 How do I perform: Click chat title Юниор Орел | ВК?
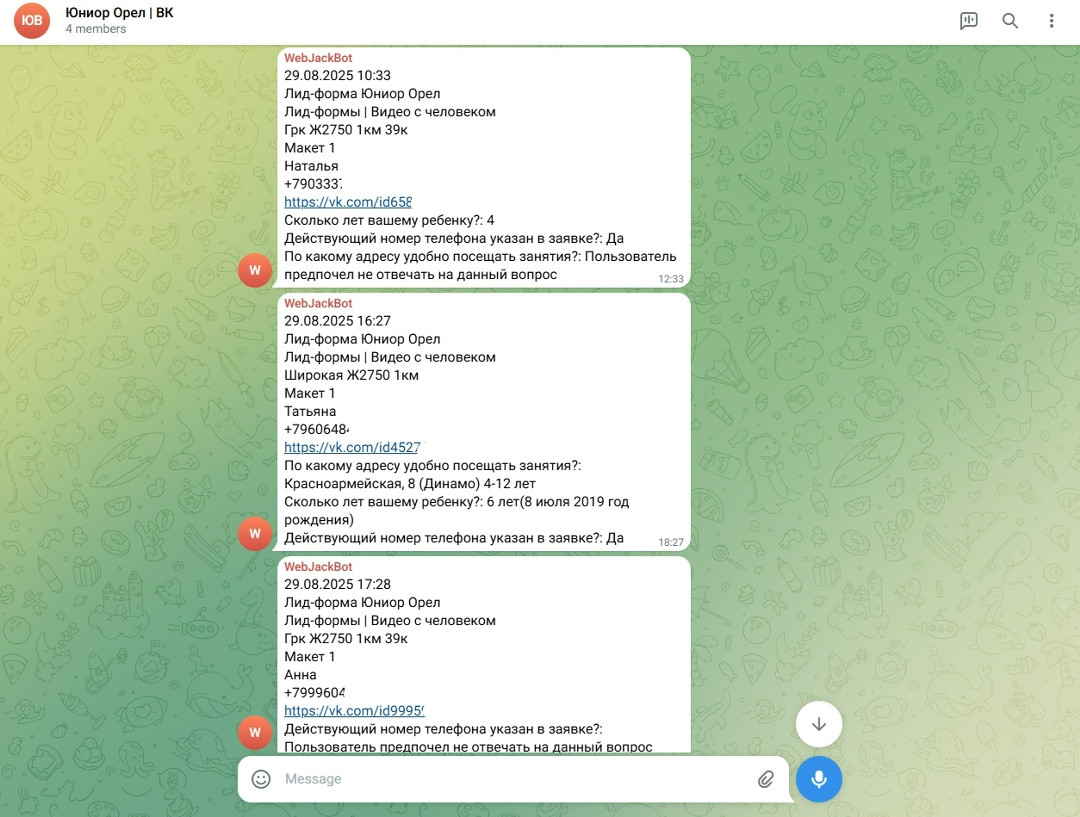(x=119, y=13)
